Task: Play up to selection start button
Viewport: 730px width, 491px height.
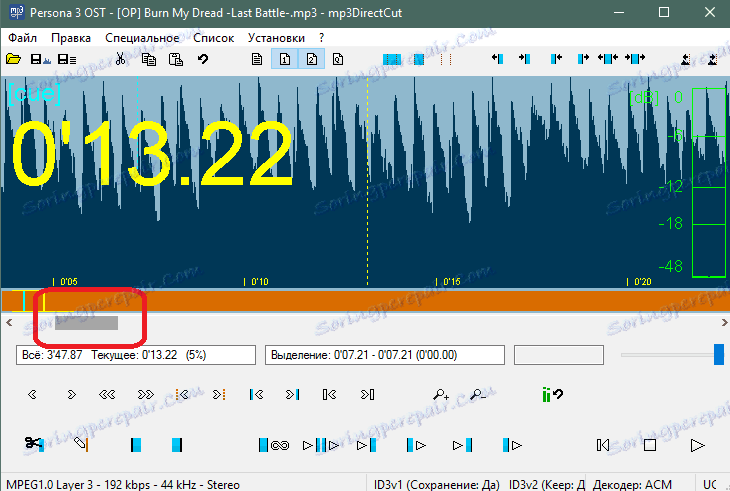Action: pos(366,445)
